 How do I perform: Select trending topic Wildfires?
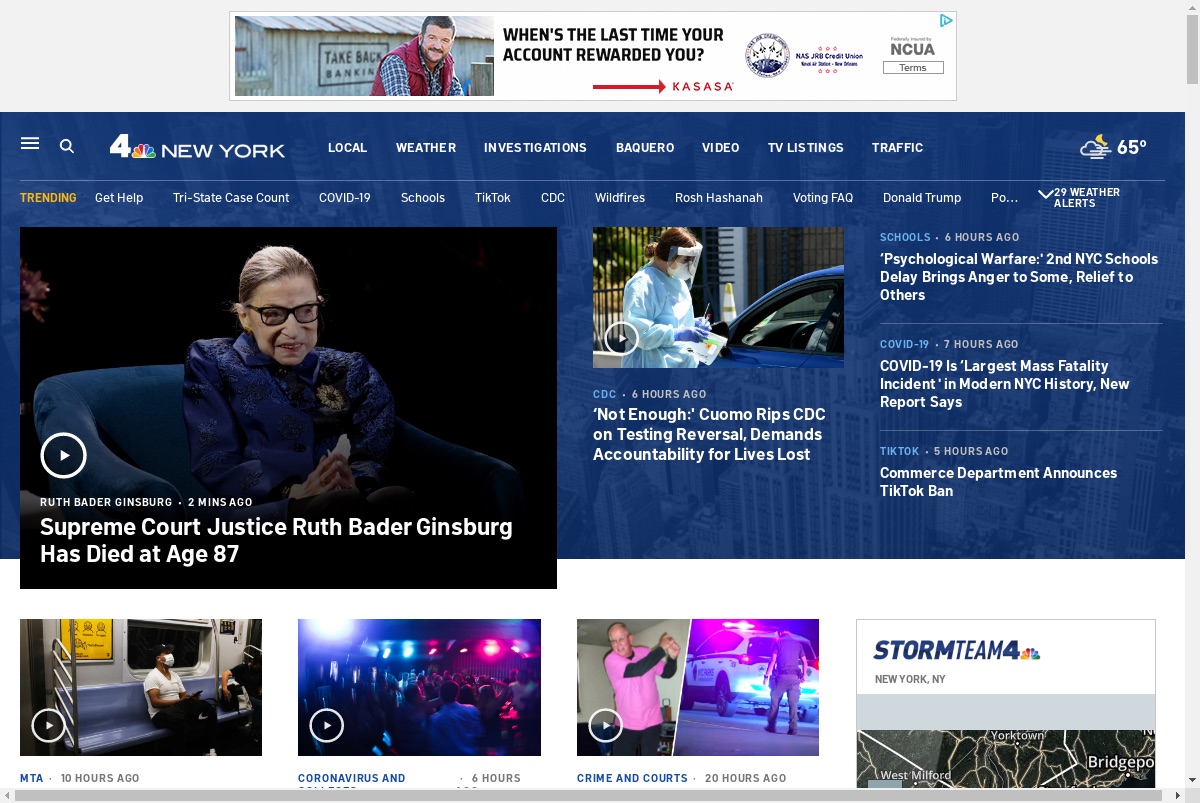pos(620,198)
